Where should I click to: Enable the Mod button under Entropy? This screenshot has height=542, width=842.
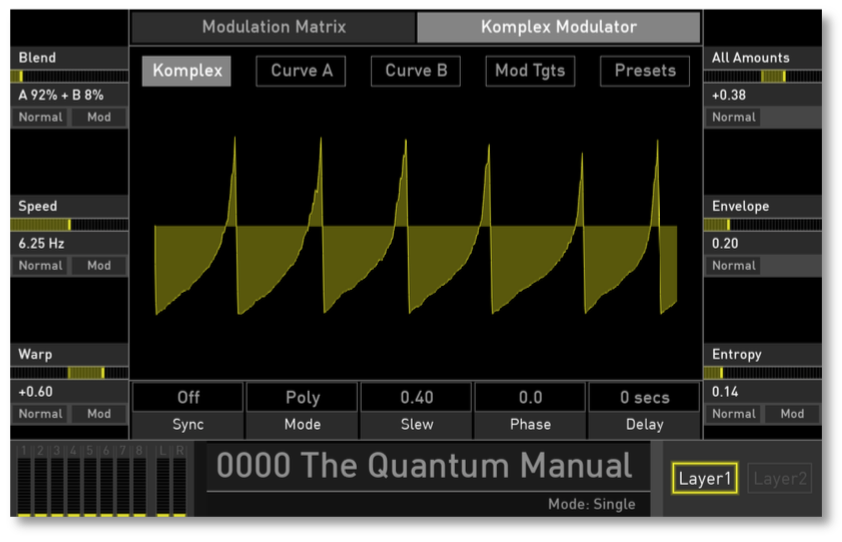pyautogui.click(x=792, y=414)
